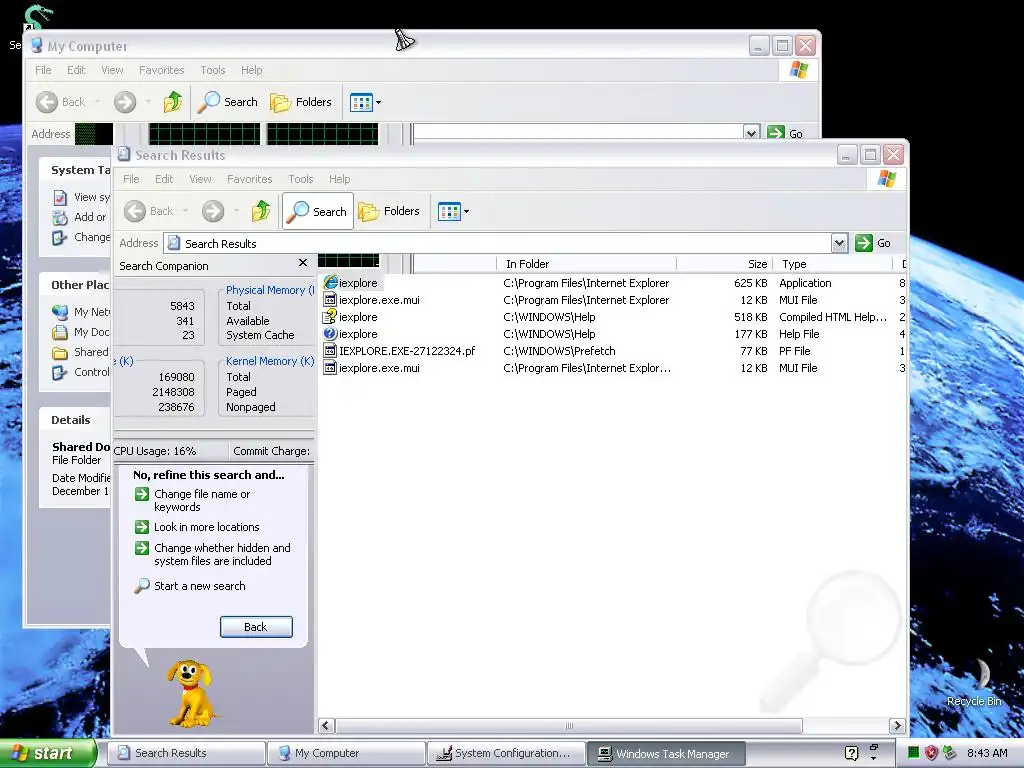Image resolution: width=1024 pixels, height=768 pixels.
Task: Open Help menu in Search Results window
Action: pos(339,179)
